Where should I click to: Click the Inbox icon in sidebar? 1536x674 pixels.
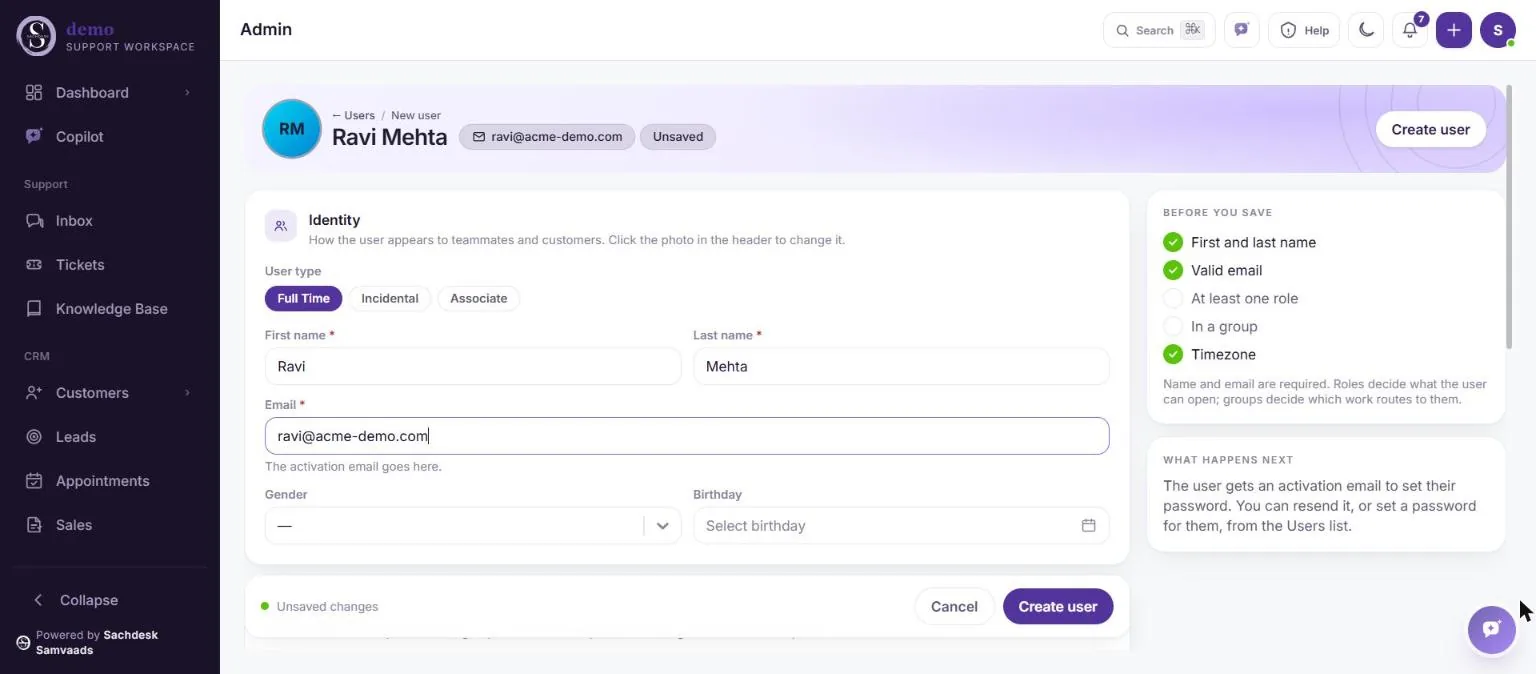(34, 221)
